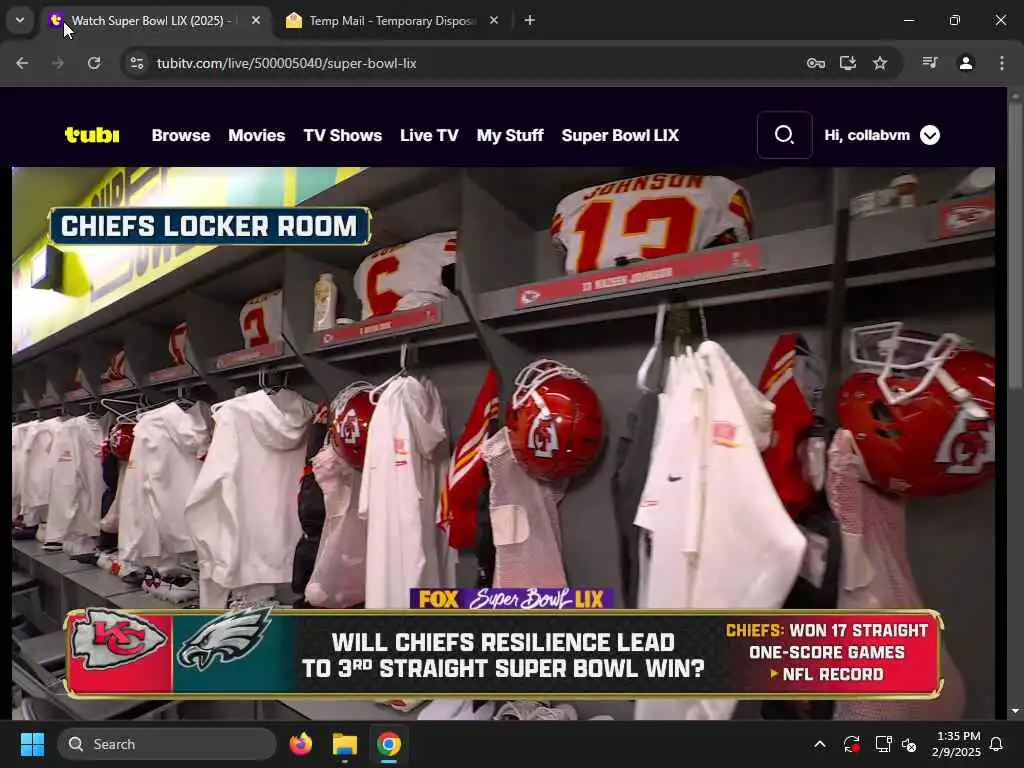This screenshot has width=1024, height=768.
Task: Expand the tab search dropdown arrow
Action: (x=20, y=20)
